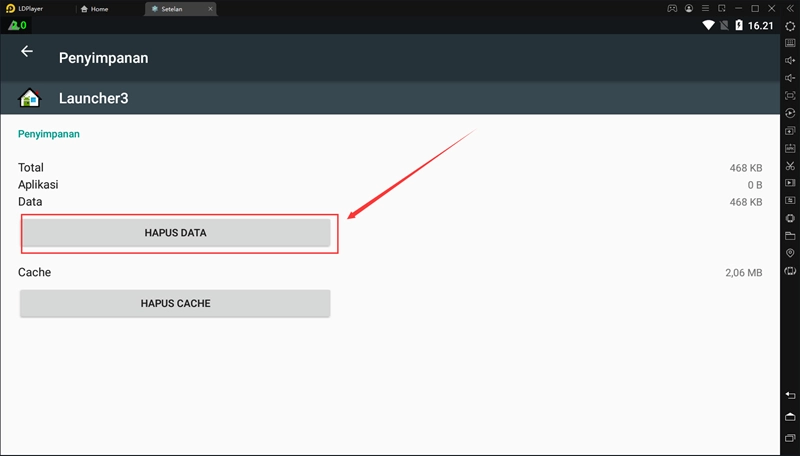Click the synchronizer chip icon in sidebar

(x=790, y=218)
